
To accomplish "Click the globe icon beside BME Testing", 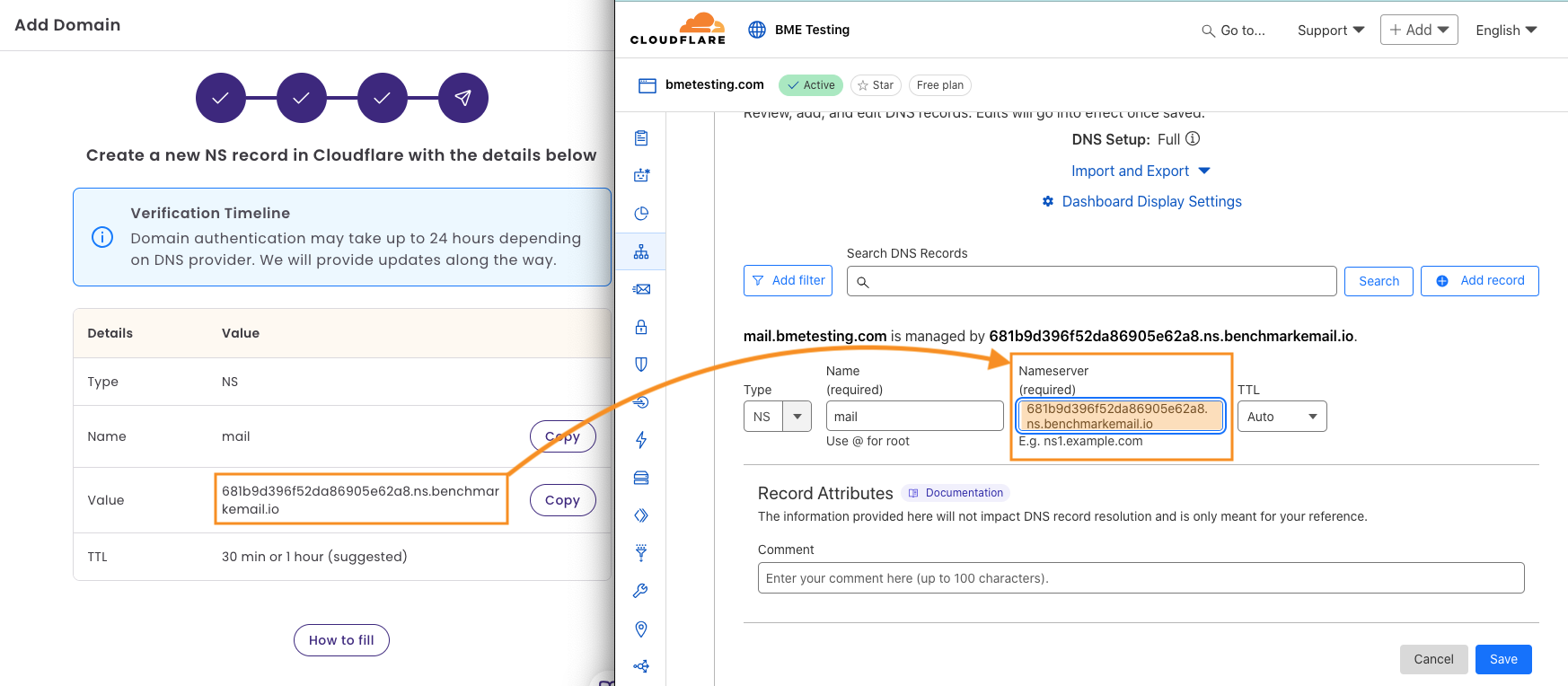I will click(757, 30).
